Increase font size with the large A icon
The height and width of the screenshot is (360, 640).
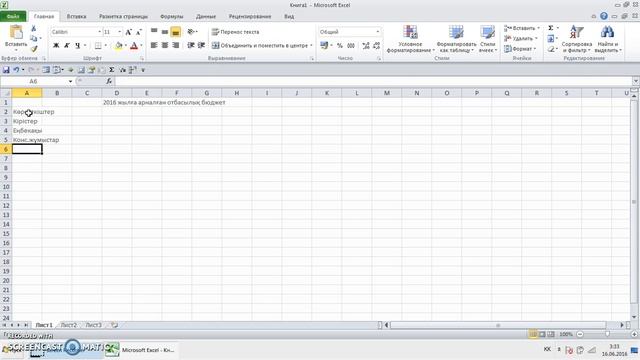point(129,32)
